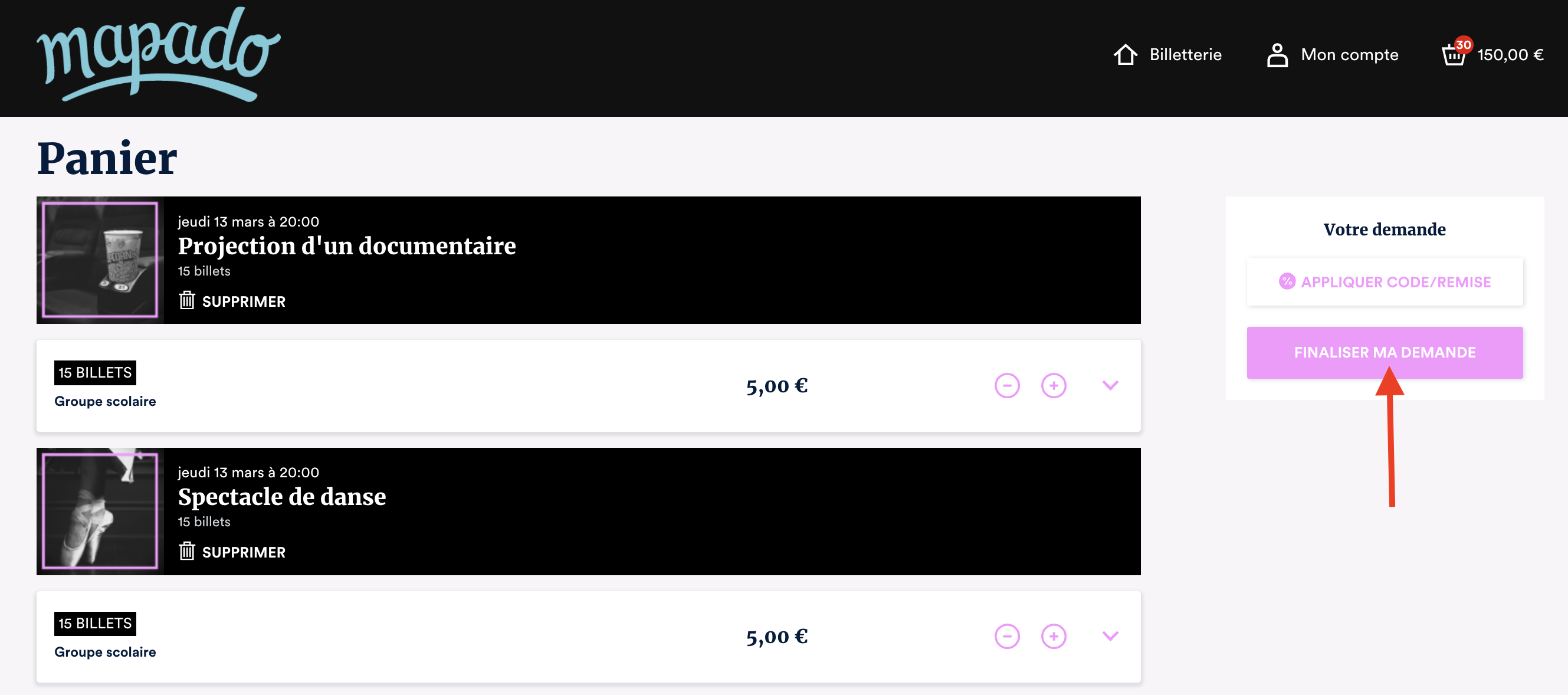The height and width of the screenshot is (695, 1568).
Task: Open the shopping basket icon with 30 badge
Action: pos(1454,54)
